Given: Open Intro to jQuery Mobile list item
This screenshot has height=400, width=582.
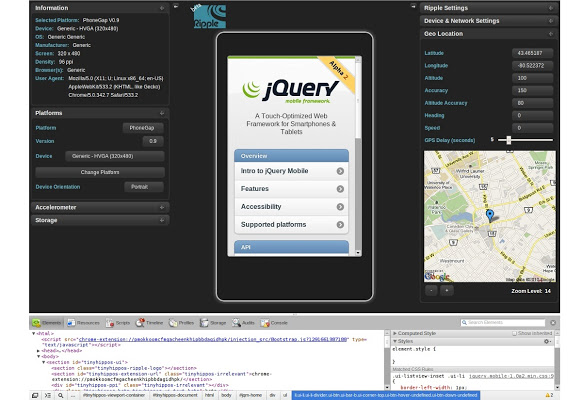Looking at the screenshot, I should pyautogui.click(x=291, y=171).
